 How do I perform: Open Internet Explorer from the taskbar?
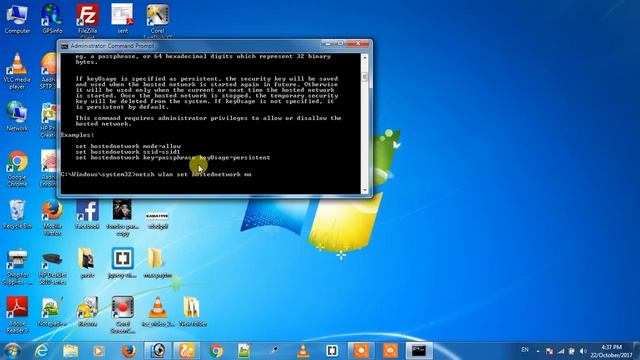pos(41,351)
